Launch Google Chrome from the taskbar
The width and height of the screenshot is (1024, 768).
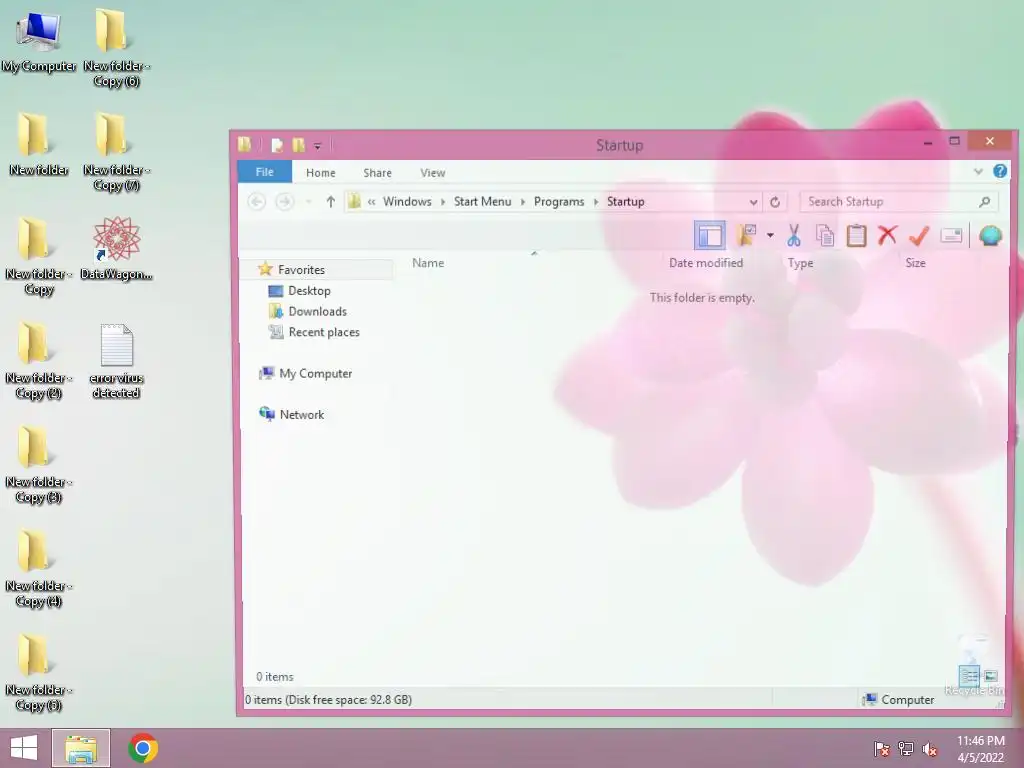(x=143, y=748)
